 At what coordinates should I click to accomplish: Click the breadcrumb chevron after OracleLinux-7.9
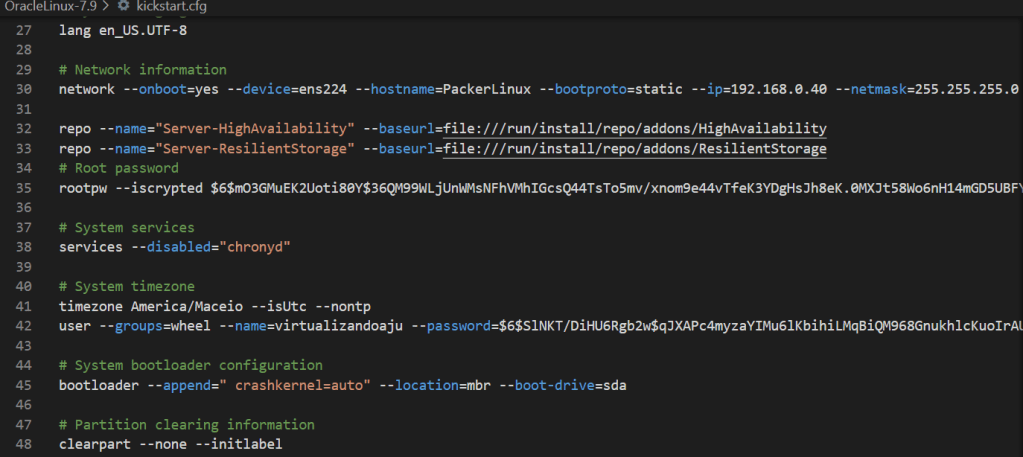tap(106, 7)
